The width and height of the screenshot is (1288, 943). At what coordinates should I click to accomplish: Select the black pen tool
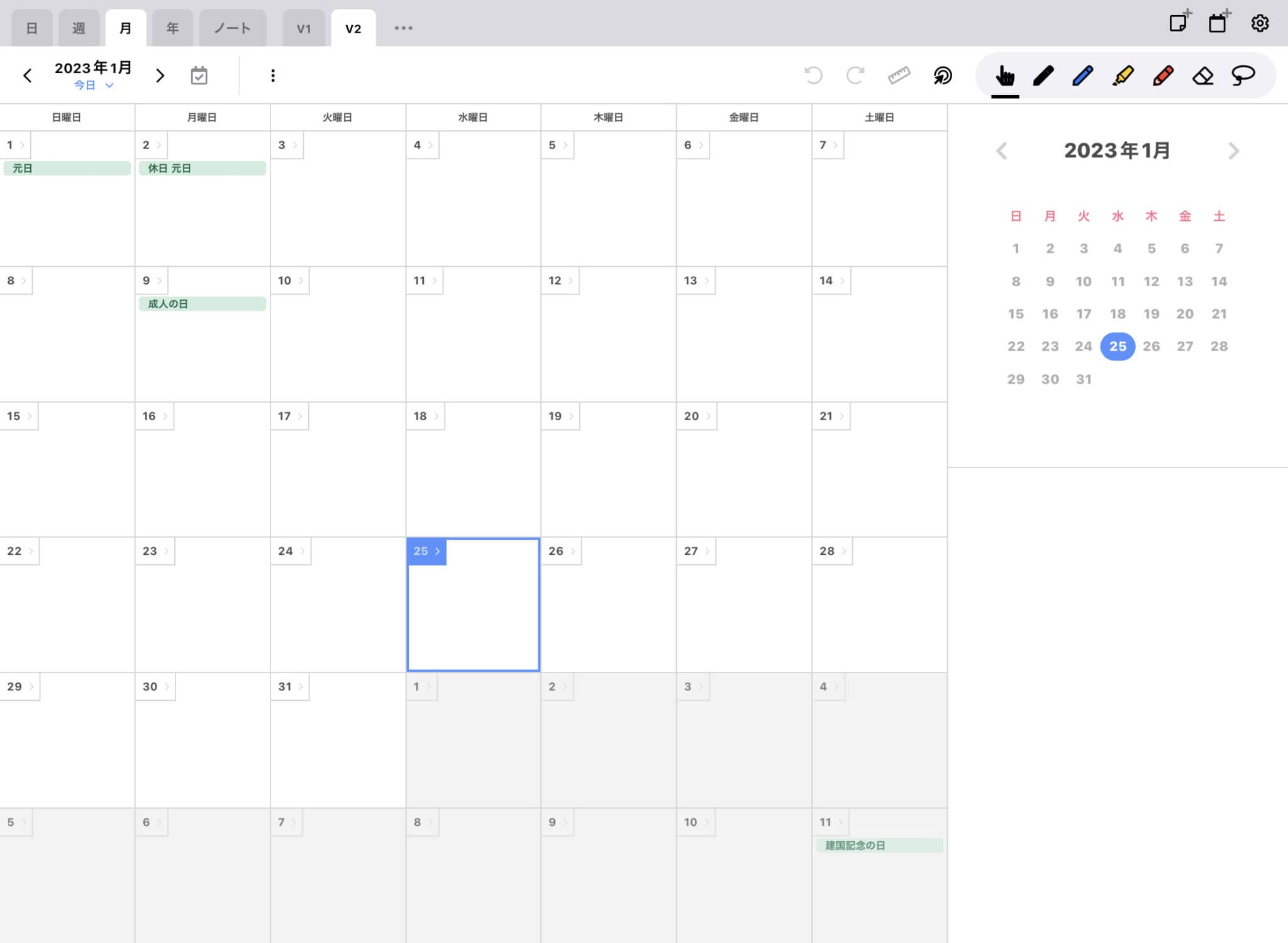tap(1044, 75)
